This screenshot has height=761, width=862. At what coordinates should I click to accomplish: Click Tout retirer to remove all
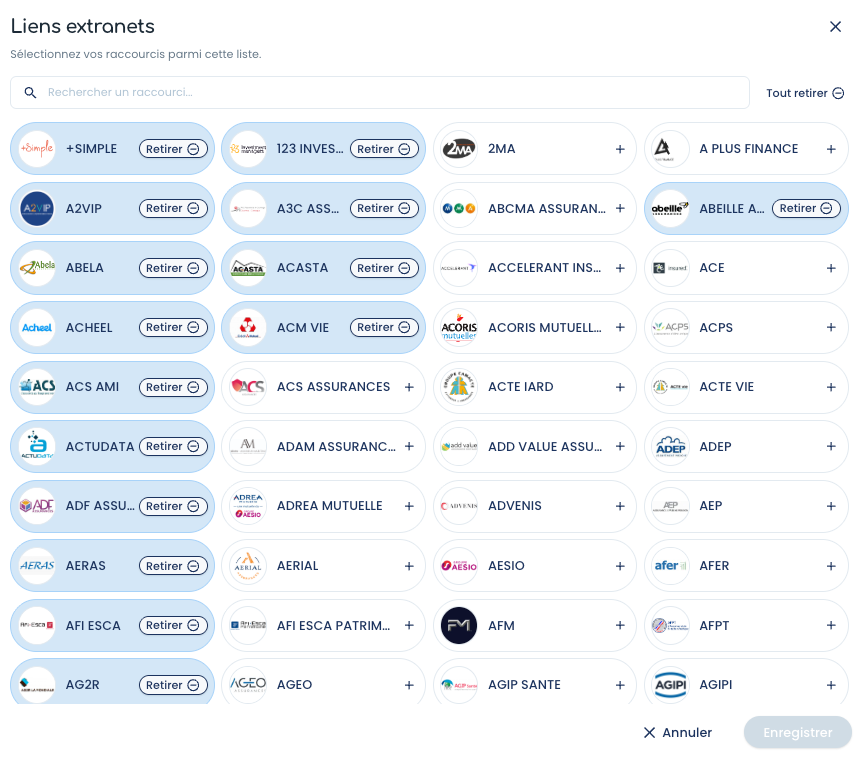(805, 93)
